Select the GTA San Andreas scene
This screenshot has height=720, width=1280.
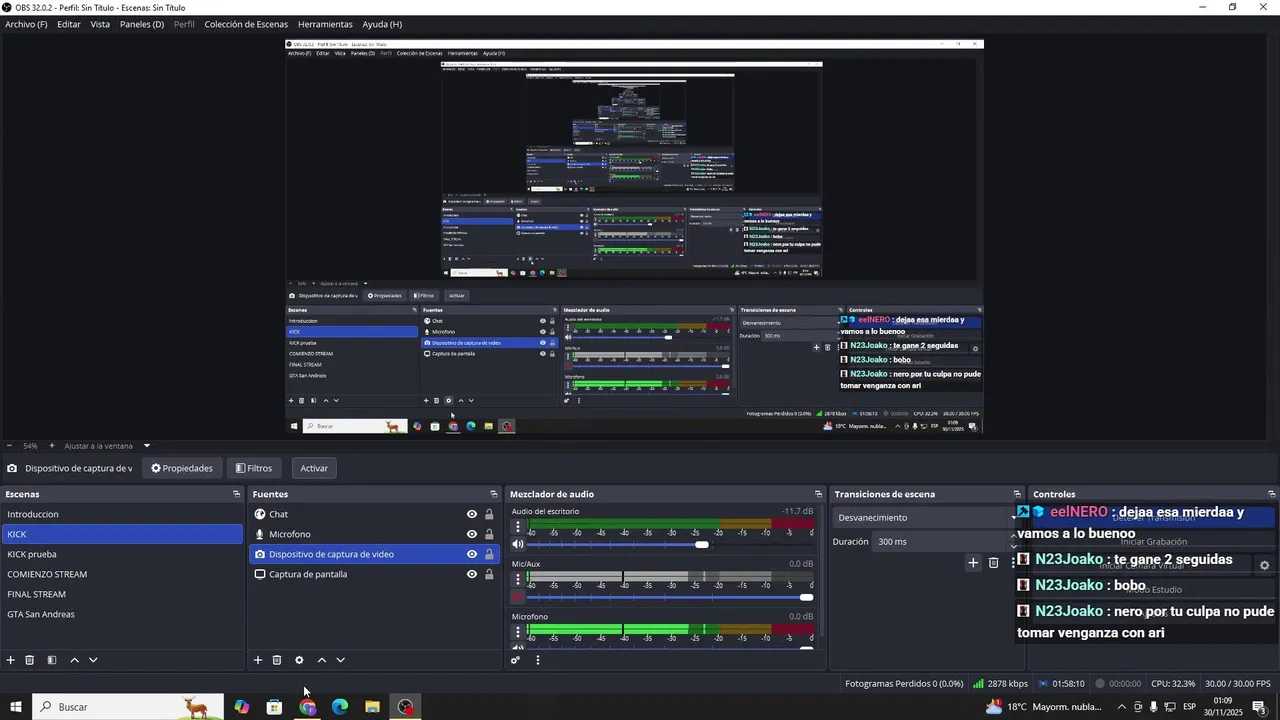tap(122, 614)
